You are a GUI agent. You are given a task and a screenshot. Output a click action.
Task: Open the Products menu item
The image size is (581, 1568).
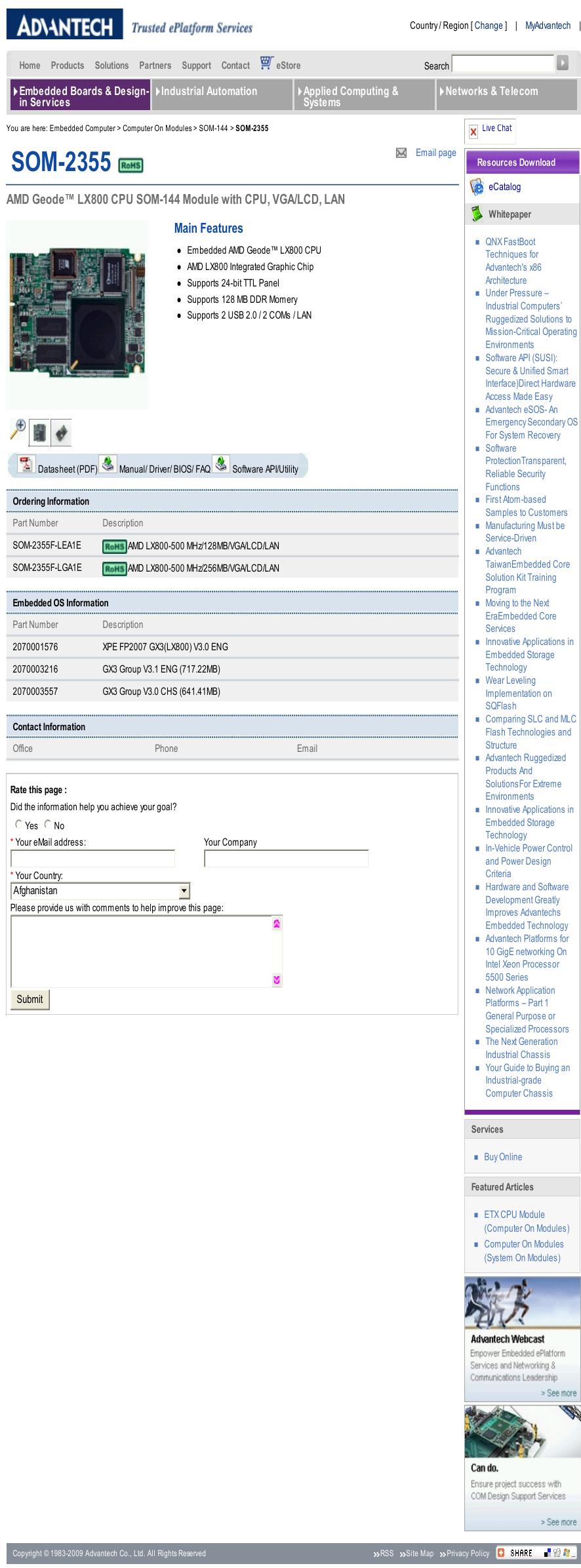coord(68,66)
